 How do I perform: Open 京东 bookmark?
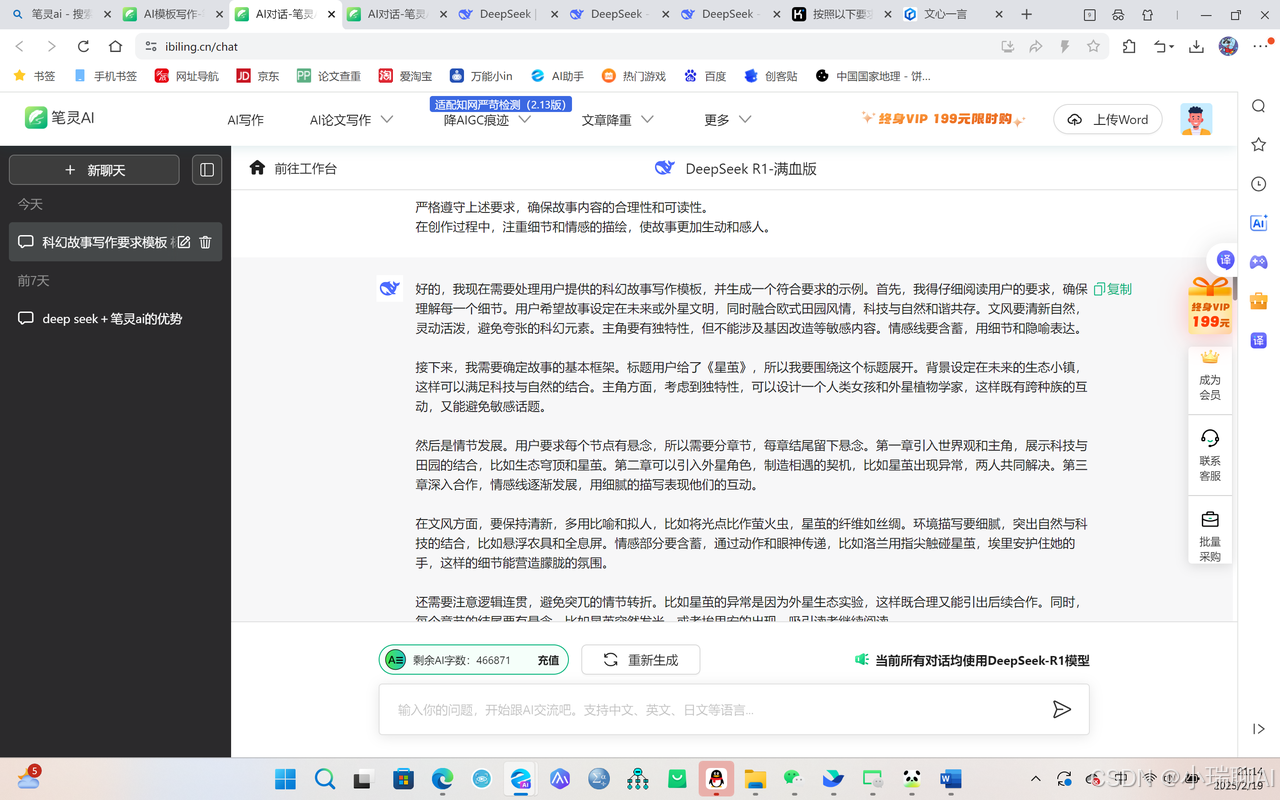(258, 76)
